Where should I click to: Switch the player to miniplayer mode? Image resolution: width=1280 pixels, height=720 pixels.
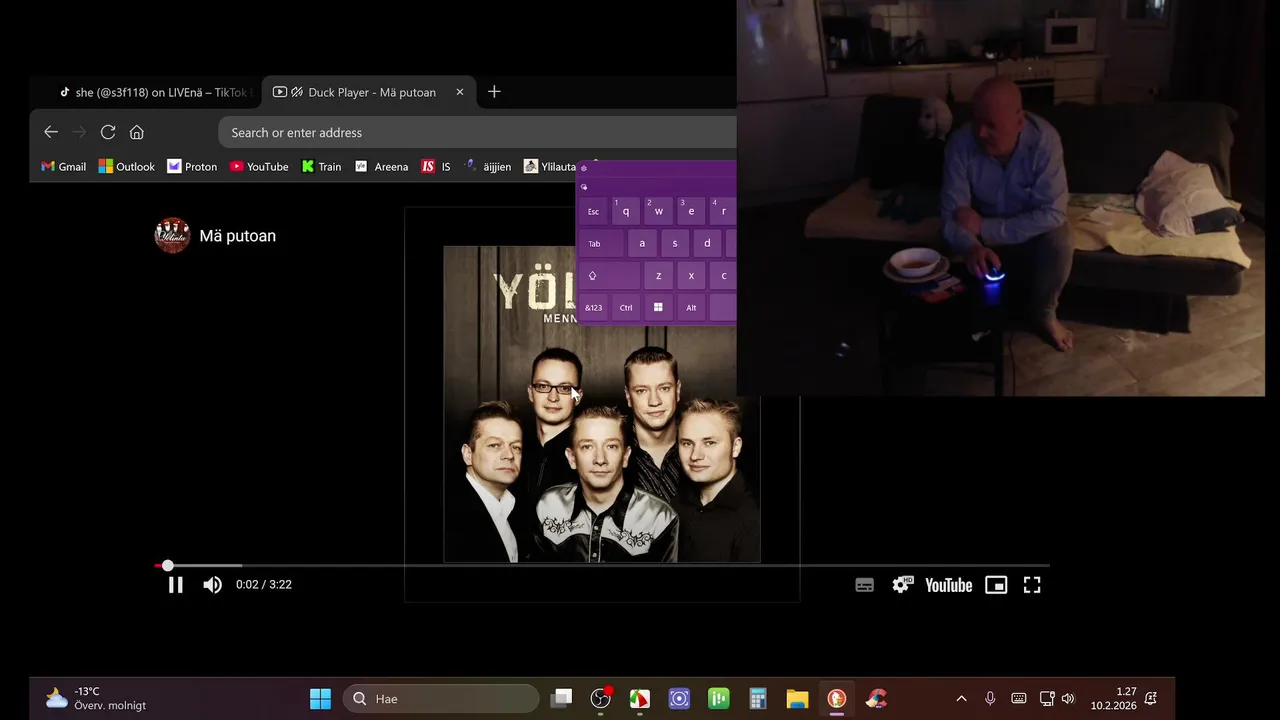(x=996, y=585)
